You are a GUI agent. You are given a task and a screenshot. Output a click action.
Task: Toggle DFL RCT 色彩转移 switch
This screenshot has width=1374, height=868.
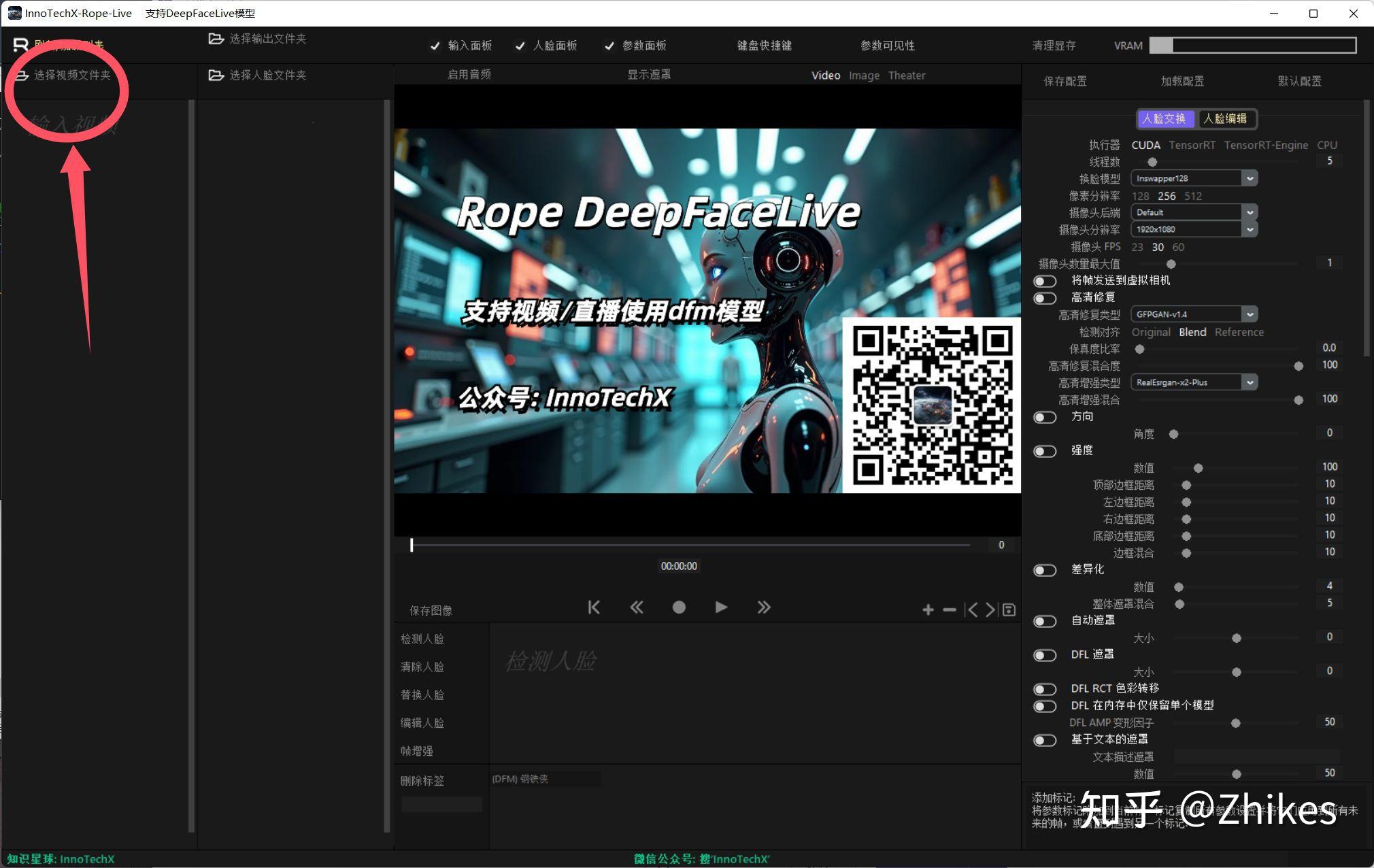pyautogui.click(x=1045, y=689)
